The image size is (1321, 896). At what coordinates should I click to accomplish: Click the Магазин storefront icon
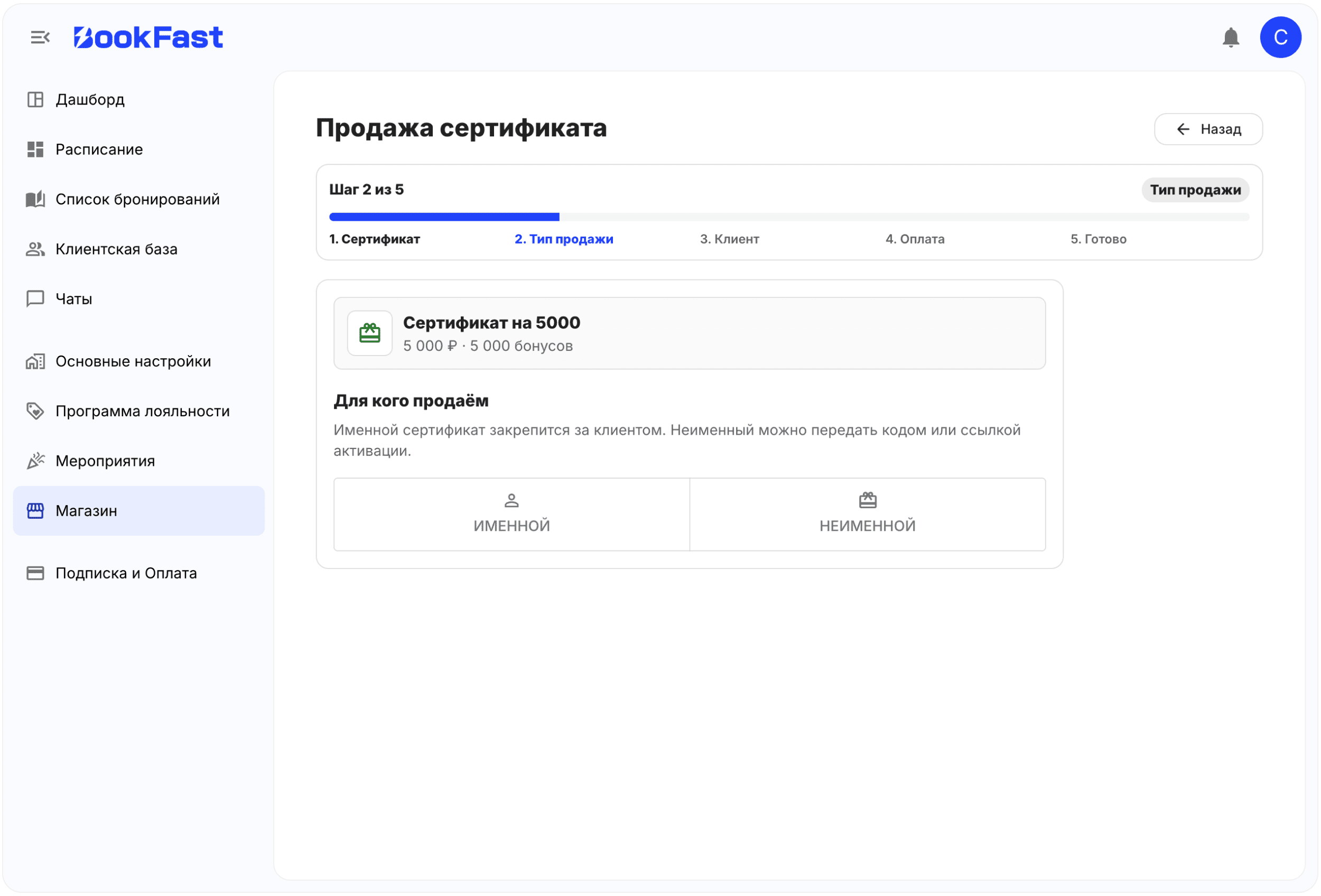[x=35, y=511]
